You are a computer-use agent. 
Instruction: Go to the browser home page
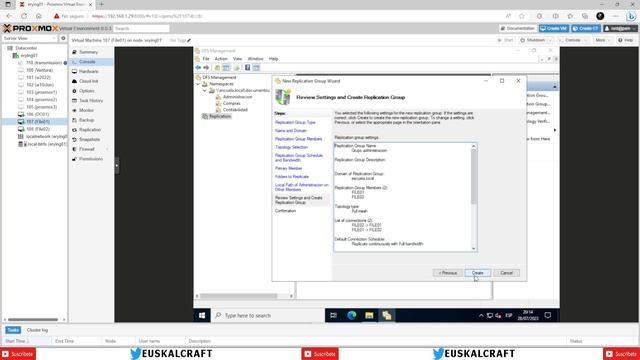pos(39,16)
